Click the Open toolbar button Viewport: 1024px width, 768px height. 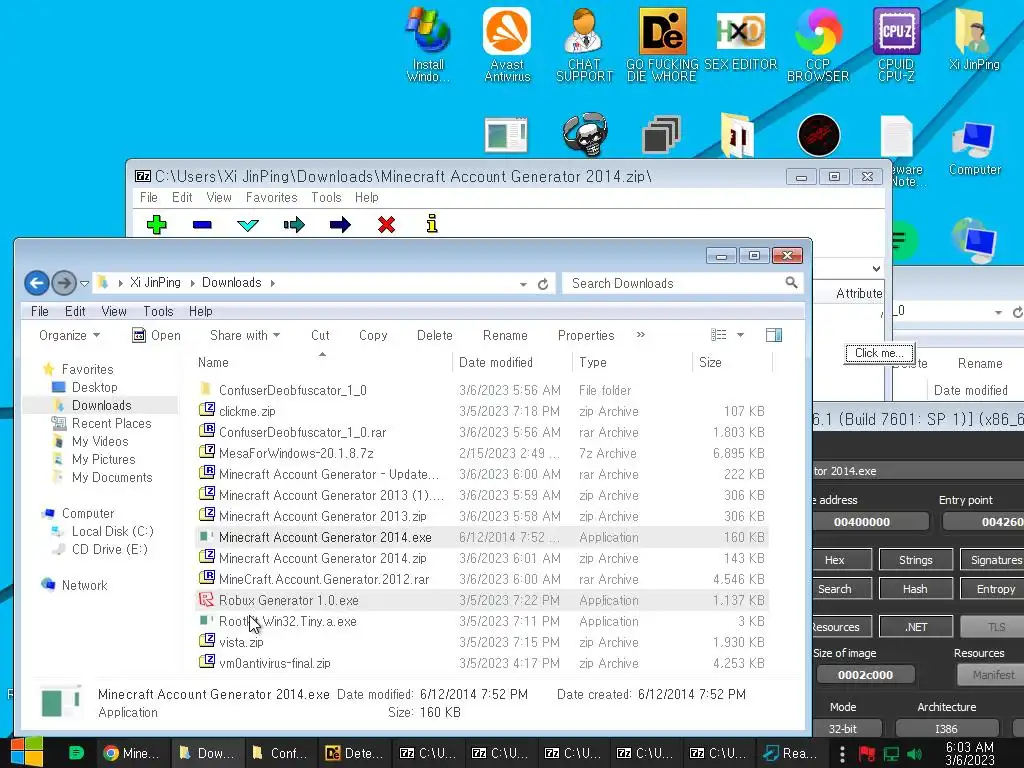(x=157, y=335)
